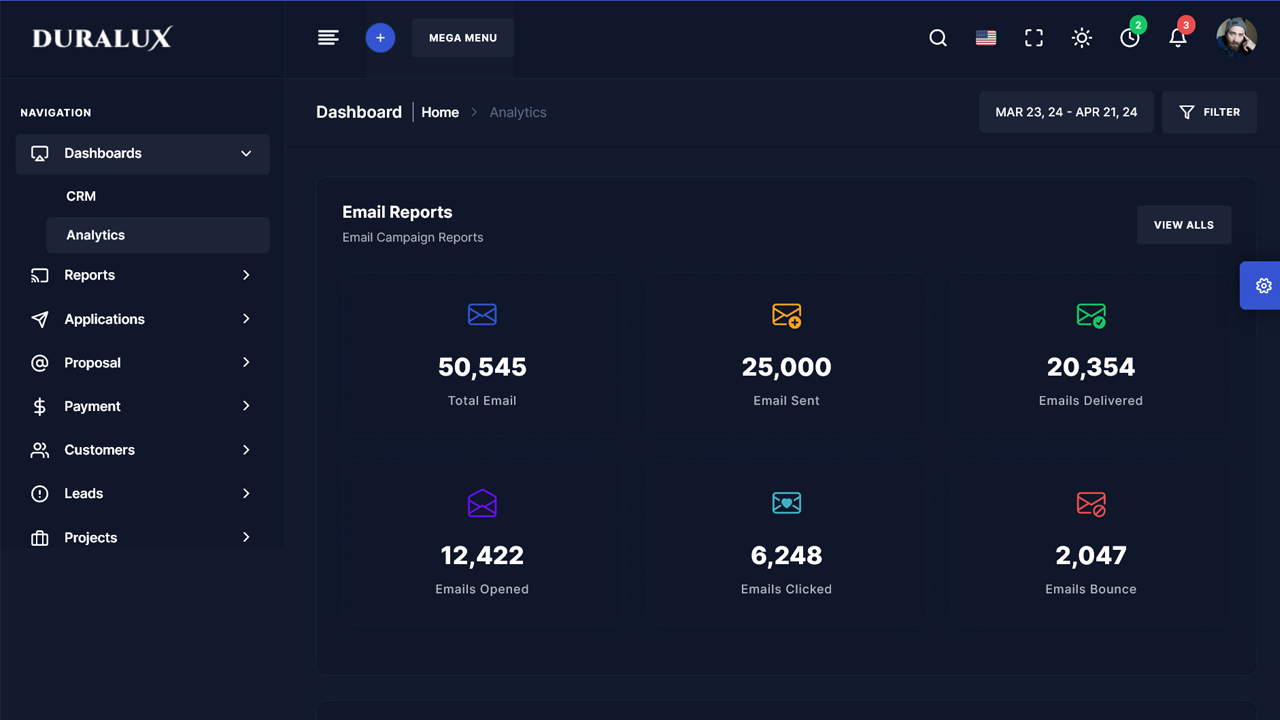Click the Home breadcrumb link
This screenshot has width=1280, height=720.
pos(440,112)
